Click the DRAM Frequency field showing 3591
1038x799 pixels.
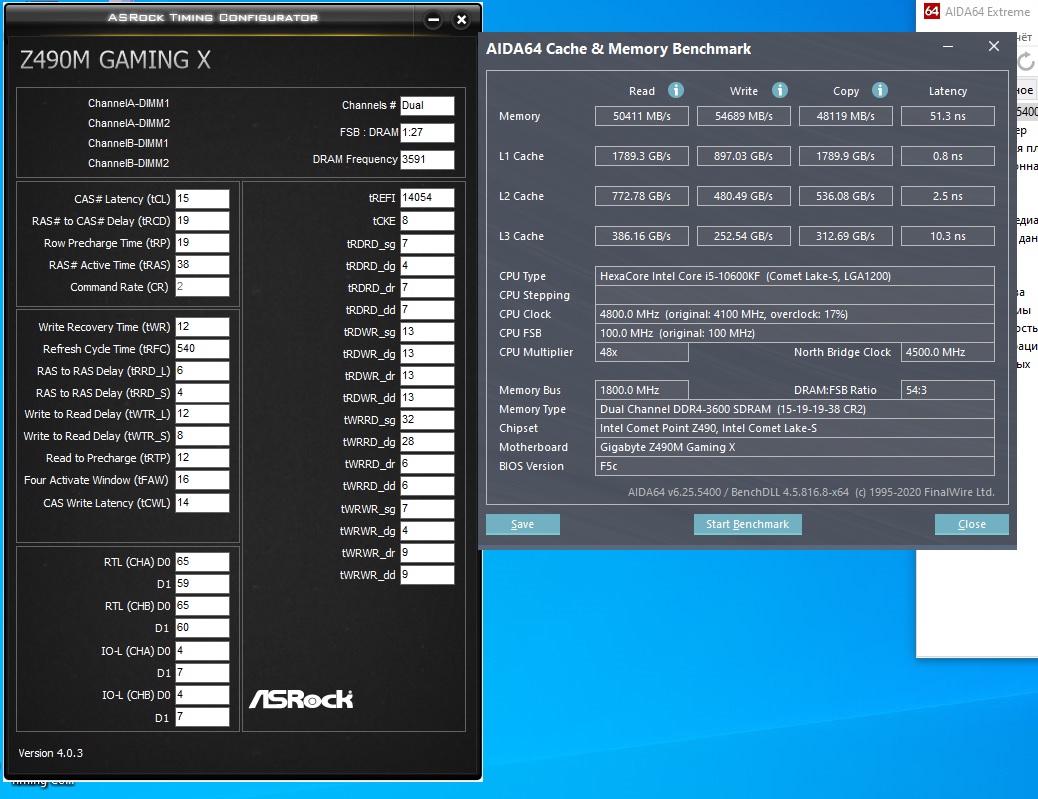point(428,160)
